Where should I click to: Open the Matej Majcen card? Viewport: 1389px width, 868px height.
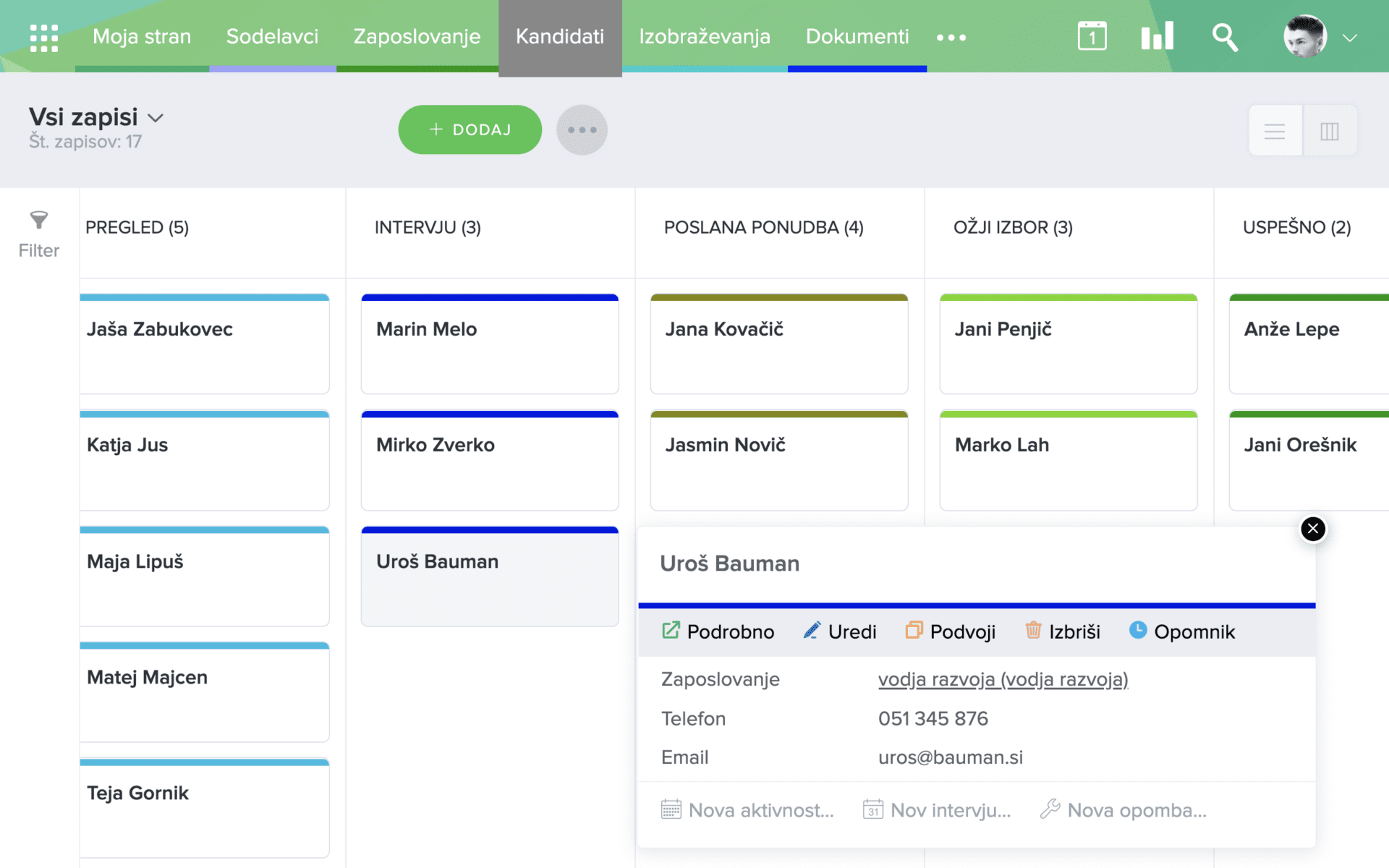click(x=204, y=692)
